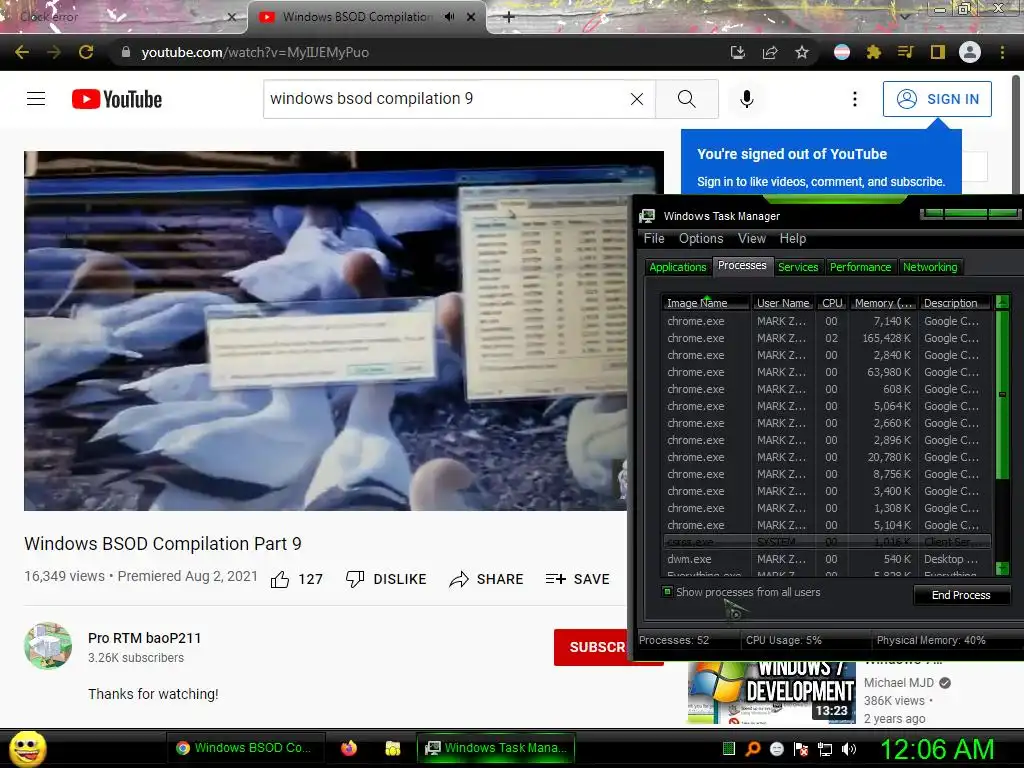1024x768 pixels.
Task: Click the browser forward arrow
Action: coord(54,52)
